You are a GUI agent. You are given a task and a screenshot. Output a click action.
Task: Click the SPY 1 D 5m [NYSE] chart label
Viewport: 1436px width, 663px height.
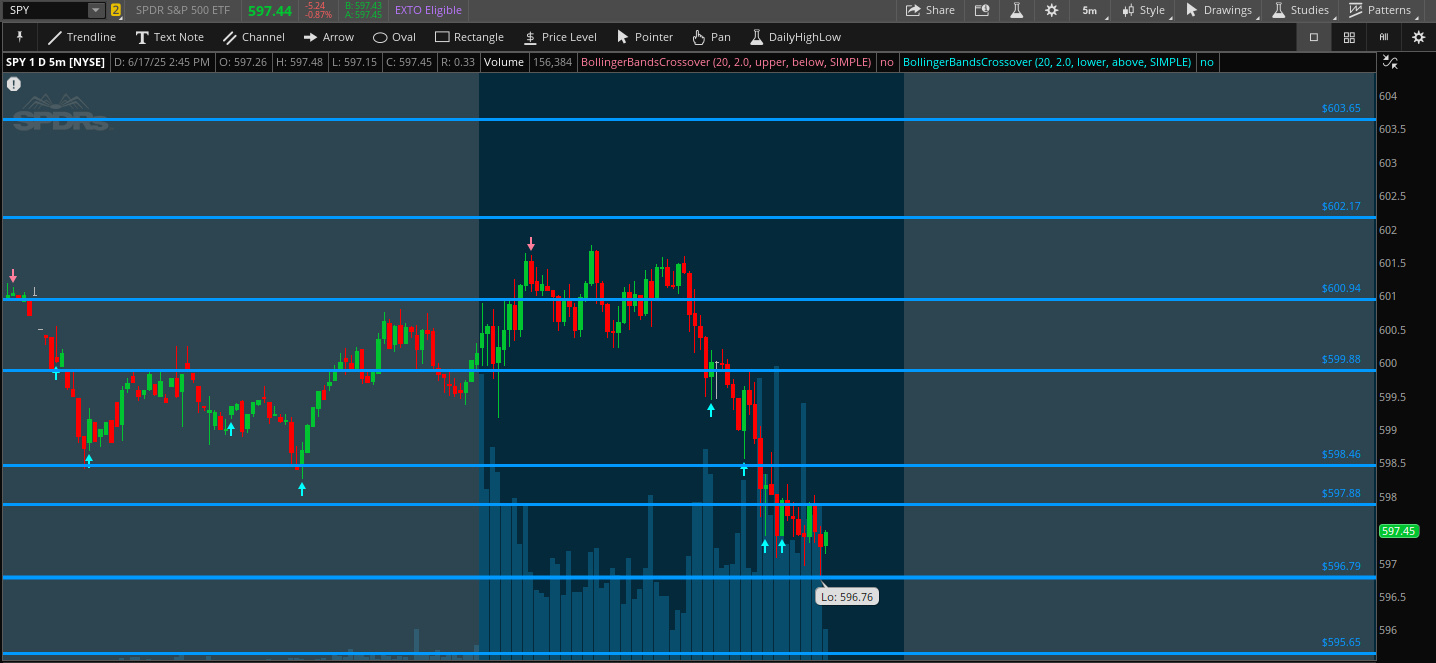56,62
